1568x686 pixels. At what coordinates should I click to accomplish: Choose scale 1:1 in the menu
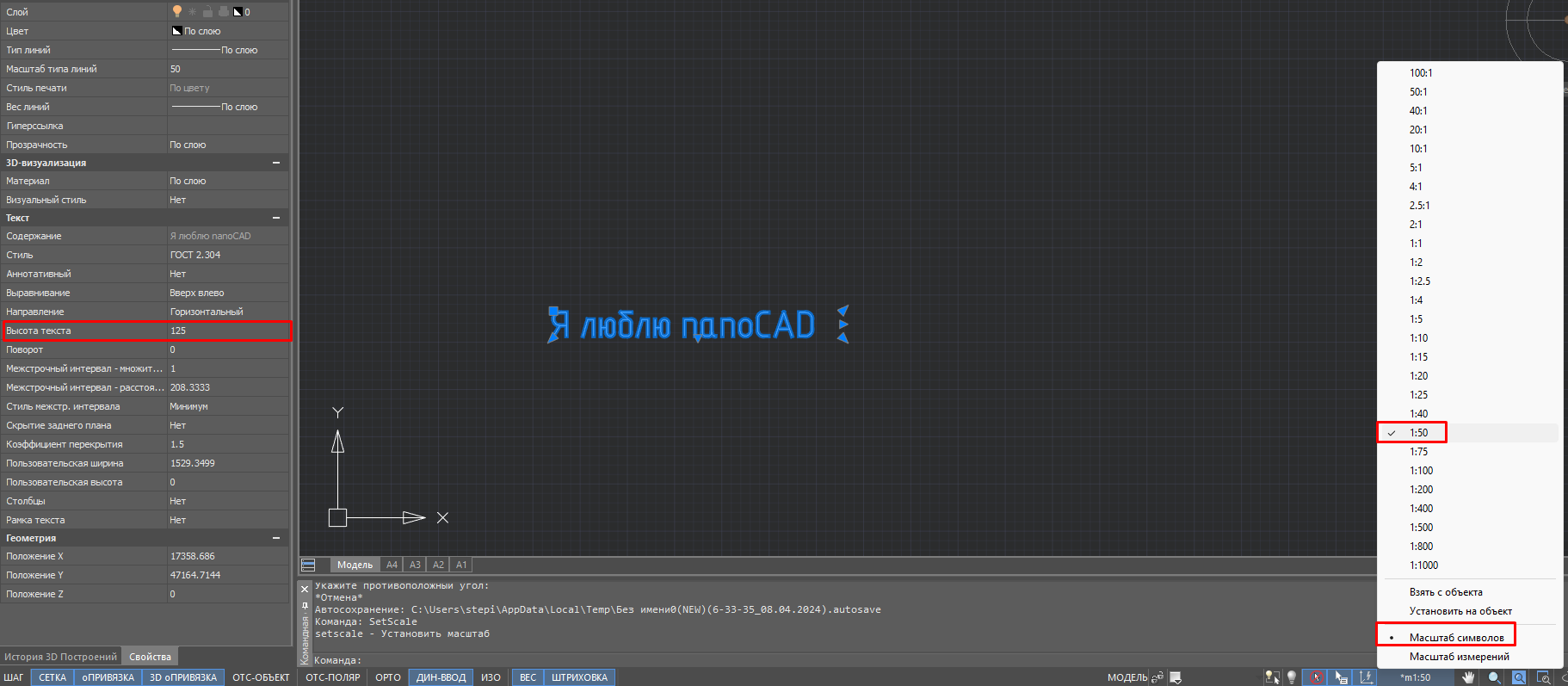point(1470,244)
